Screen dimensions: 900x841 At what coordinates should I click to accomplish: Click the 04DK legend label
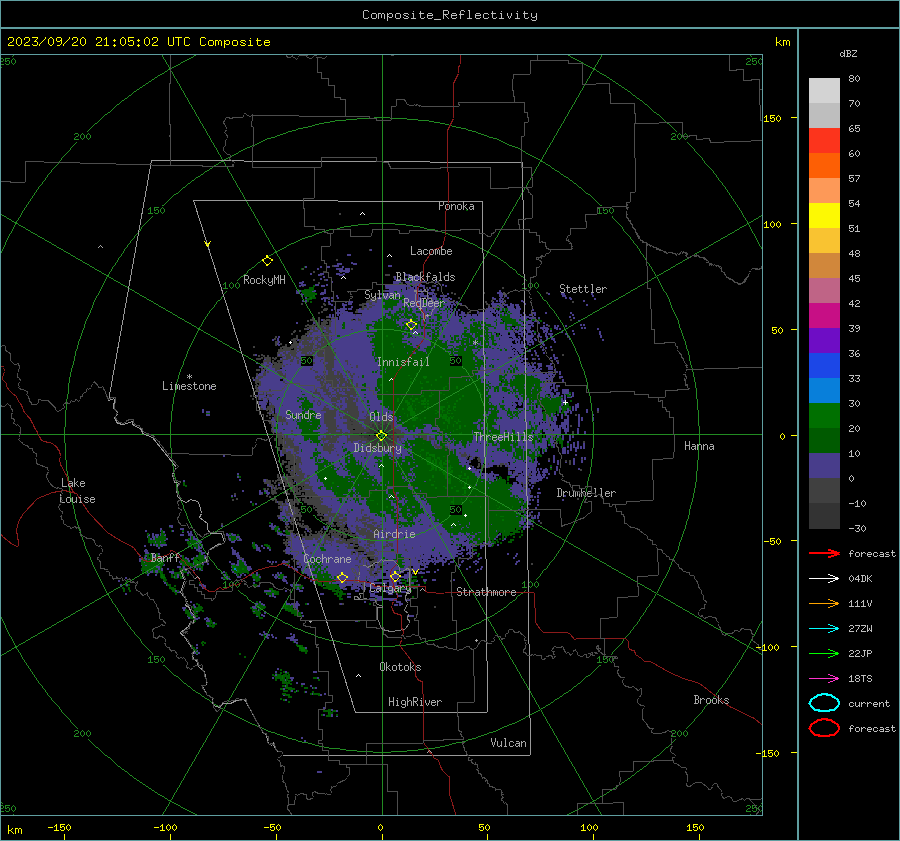point(860,578)
